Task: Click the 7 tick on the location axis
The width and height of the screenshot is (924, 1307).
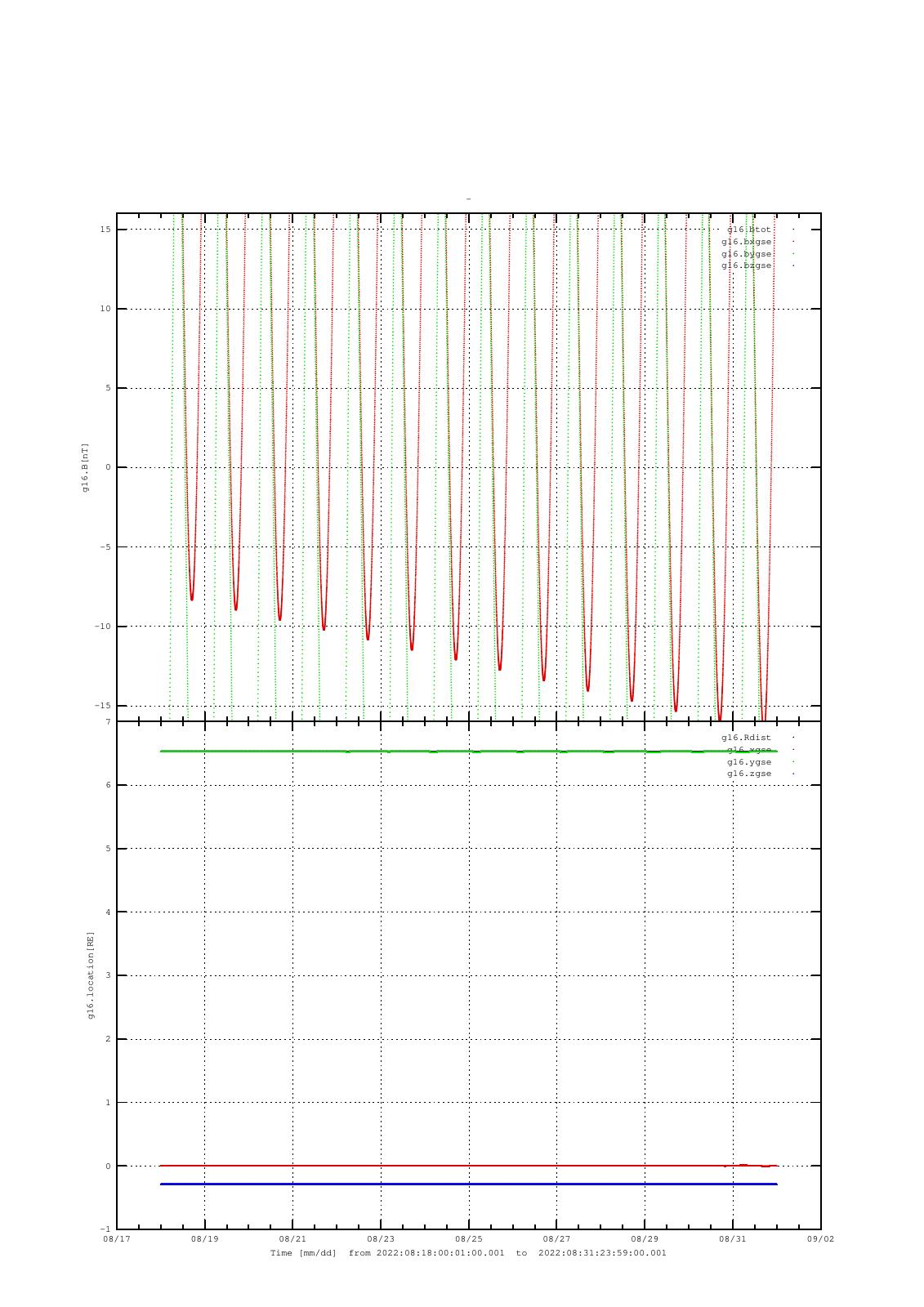Action: (108, 722)
